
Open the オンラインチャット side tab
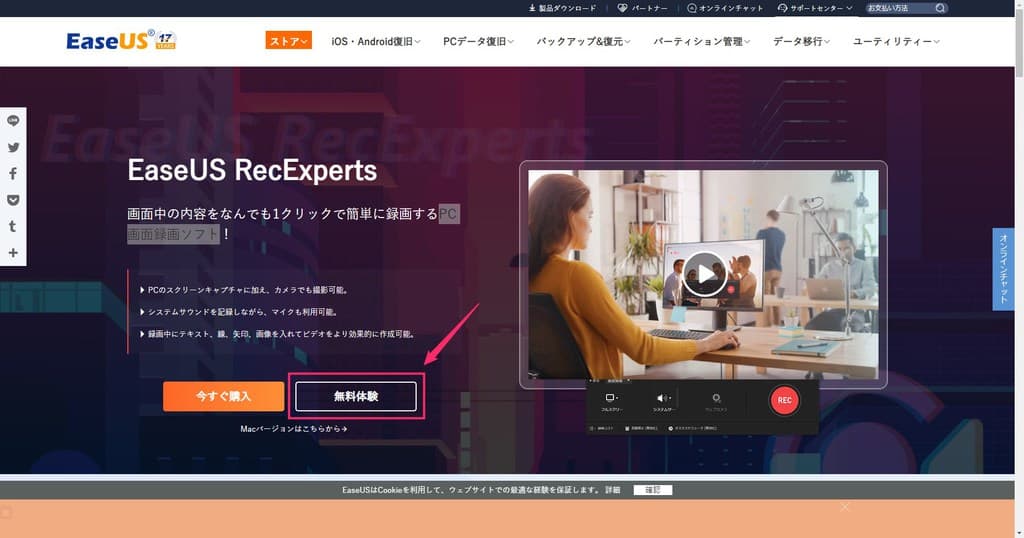[1003, 269]
